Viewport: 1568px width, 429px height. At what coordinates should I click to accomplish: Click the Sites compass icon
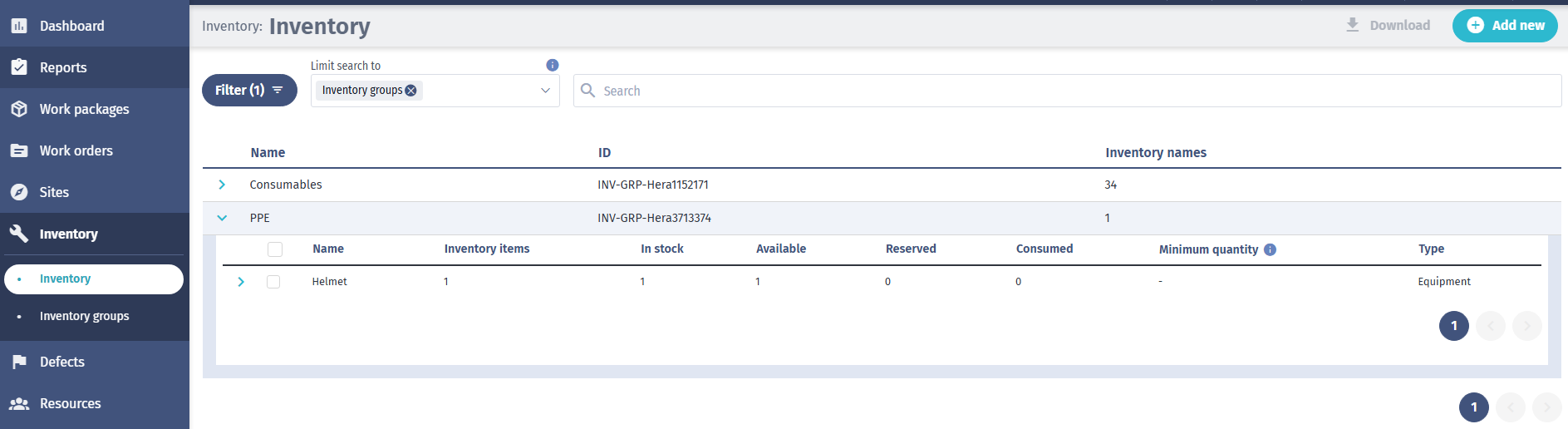[x=19, y=192]
